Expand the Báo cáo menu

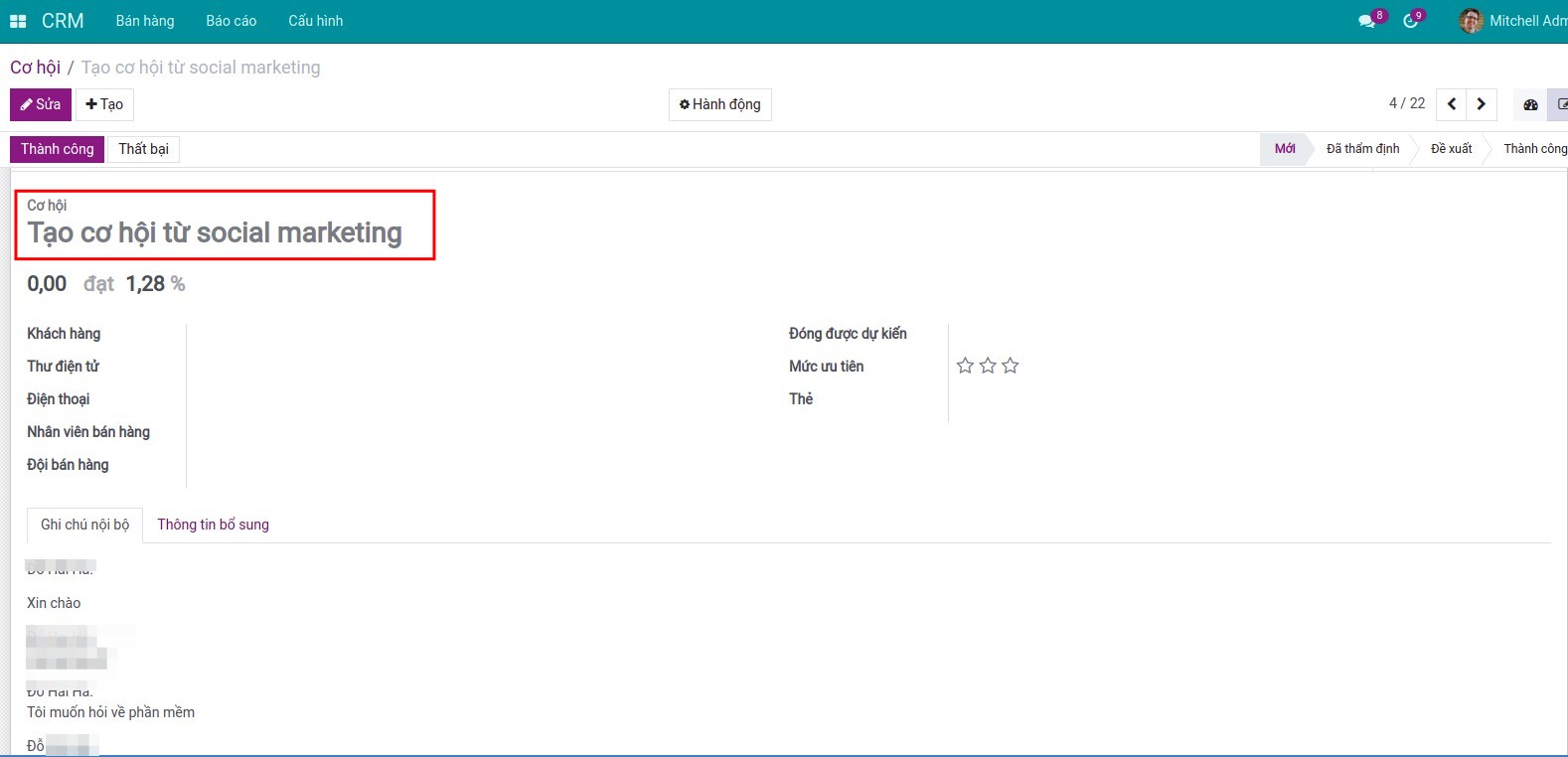[x=231, y=21]
